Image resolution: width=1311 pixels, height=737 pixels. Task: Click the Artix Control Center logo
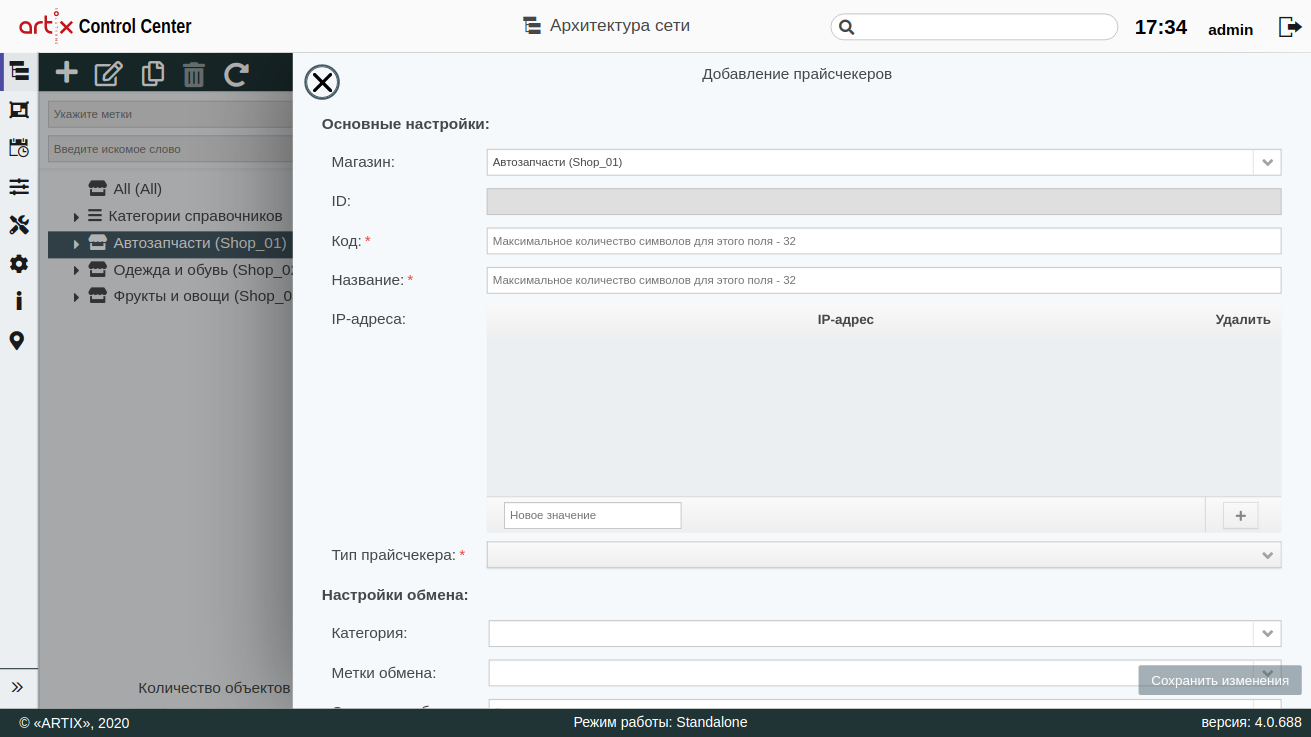(x=105, y=26)
